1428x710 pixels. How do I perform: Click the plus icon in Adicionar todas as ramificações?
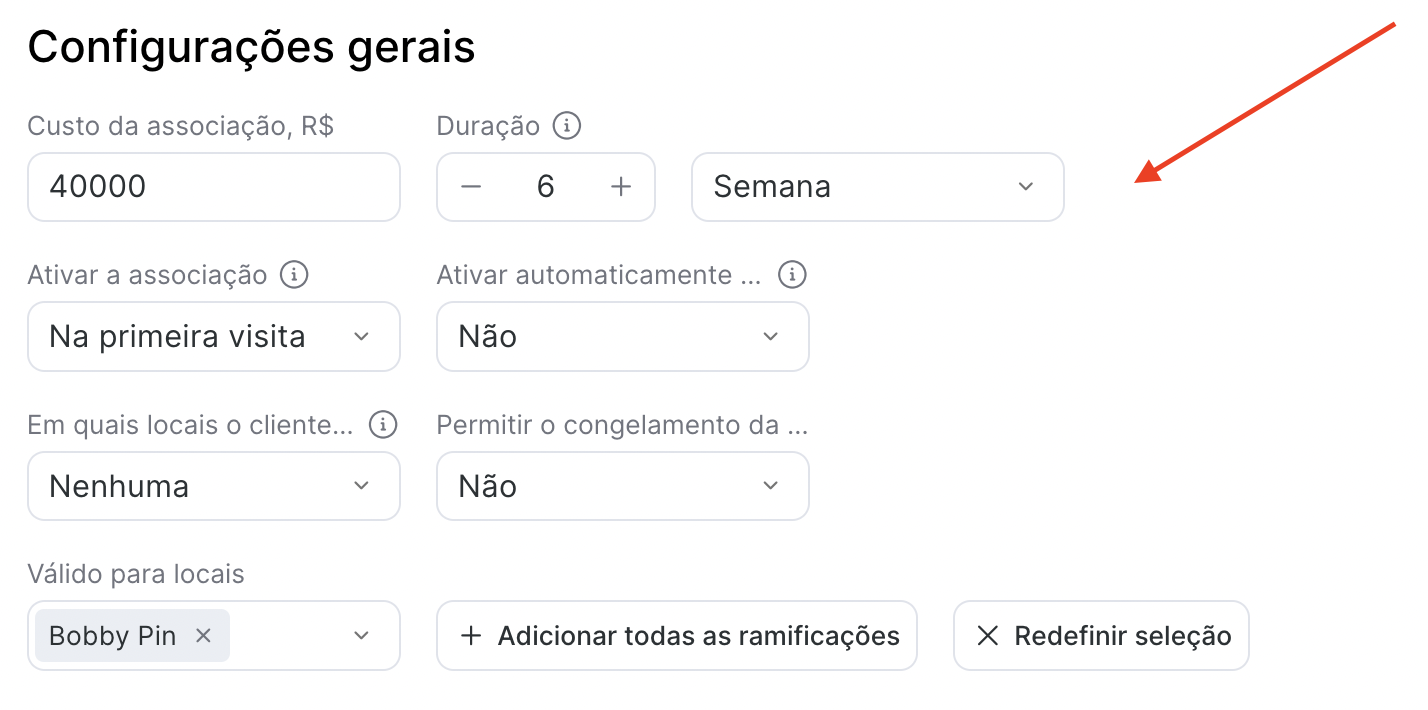(x=471, y=636)
